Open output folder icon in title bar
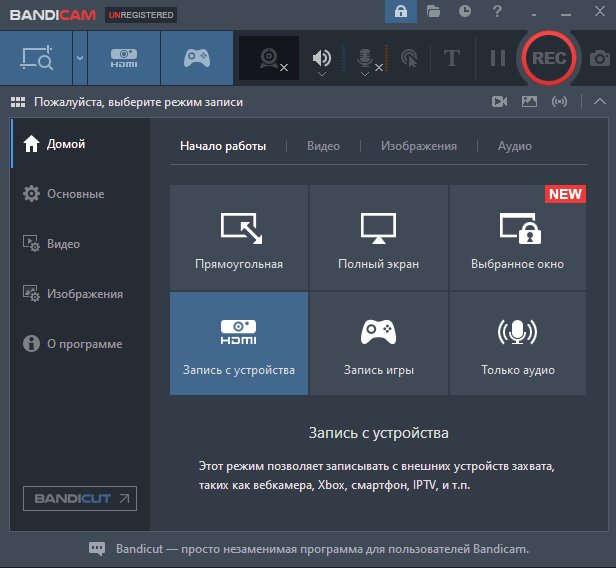 click(x=433, y=11)
